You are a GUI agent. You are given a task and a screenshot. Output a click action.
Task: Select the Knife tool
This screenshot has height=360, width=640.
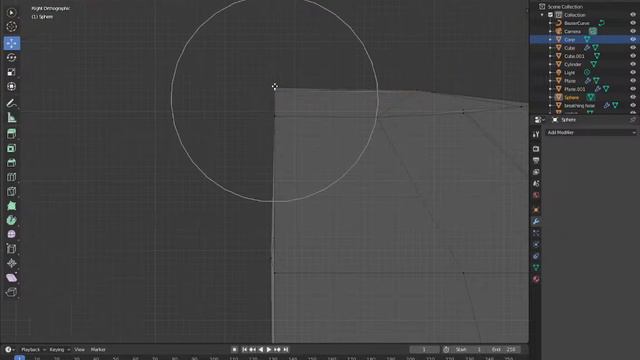[x=11, y=191]
